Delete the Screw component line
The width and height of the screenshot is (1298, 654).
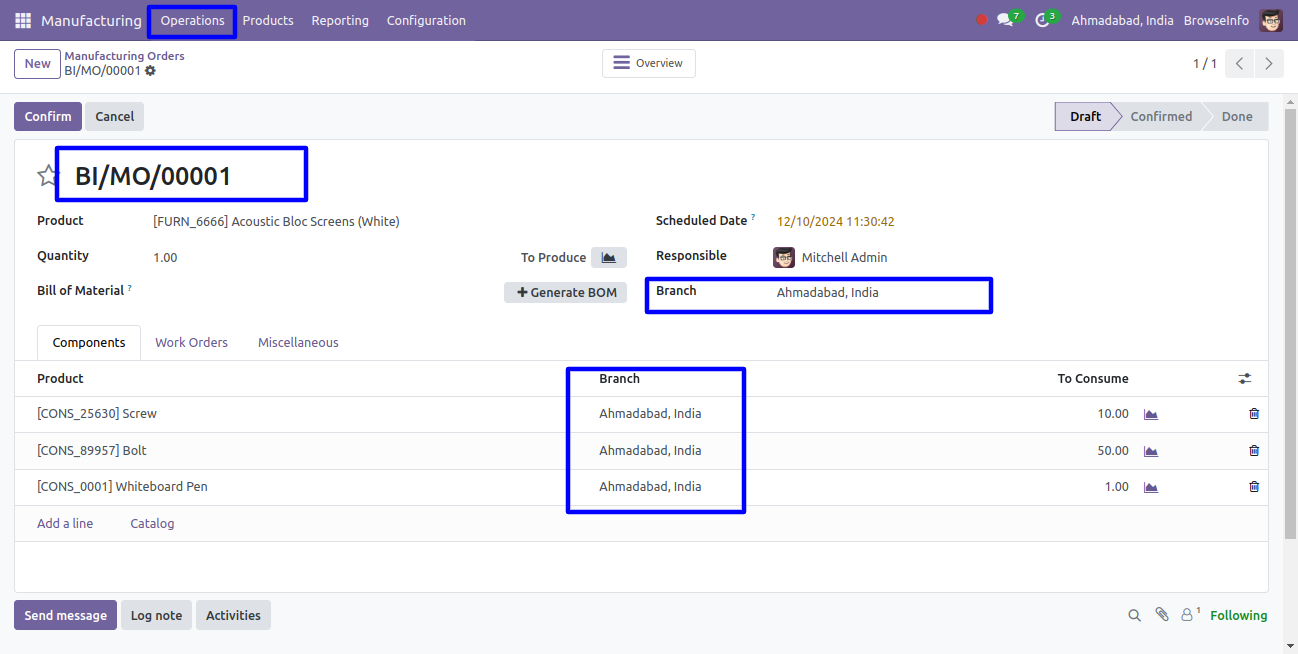click(1254, 414)
